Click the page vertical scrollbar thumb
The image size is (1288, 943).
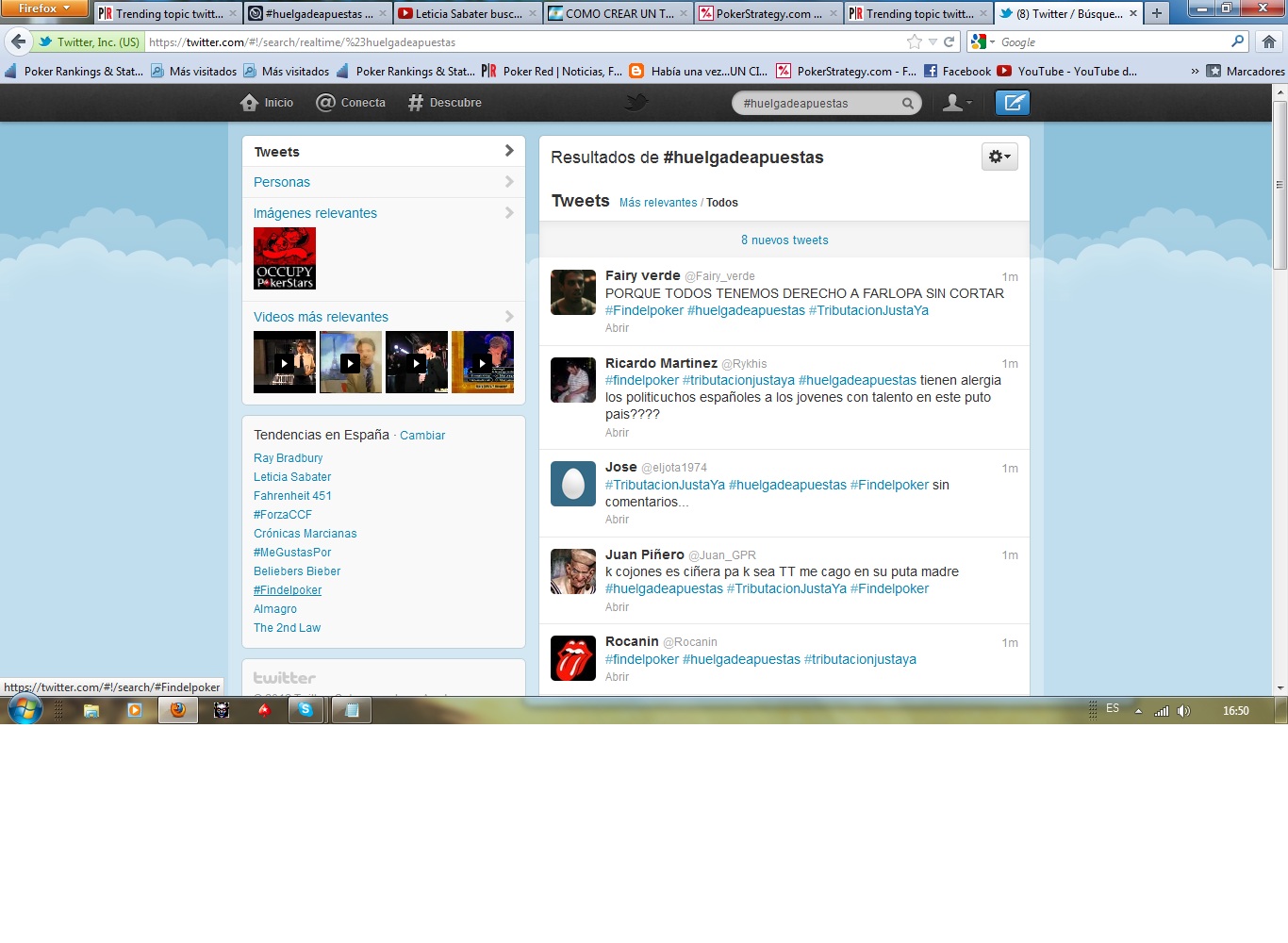click(x=1280, y=186)
